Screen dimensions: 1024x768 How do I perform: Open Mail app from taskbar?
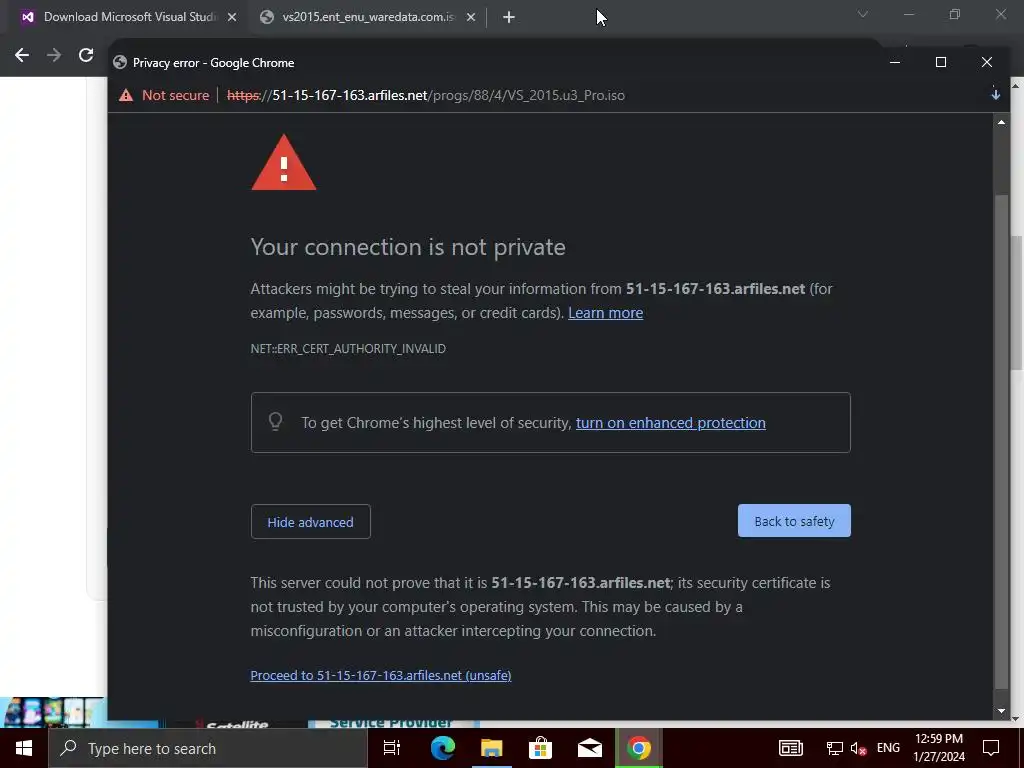[x=590, y=748]
